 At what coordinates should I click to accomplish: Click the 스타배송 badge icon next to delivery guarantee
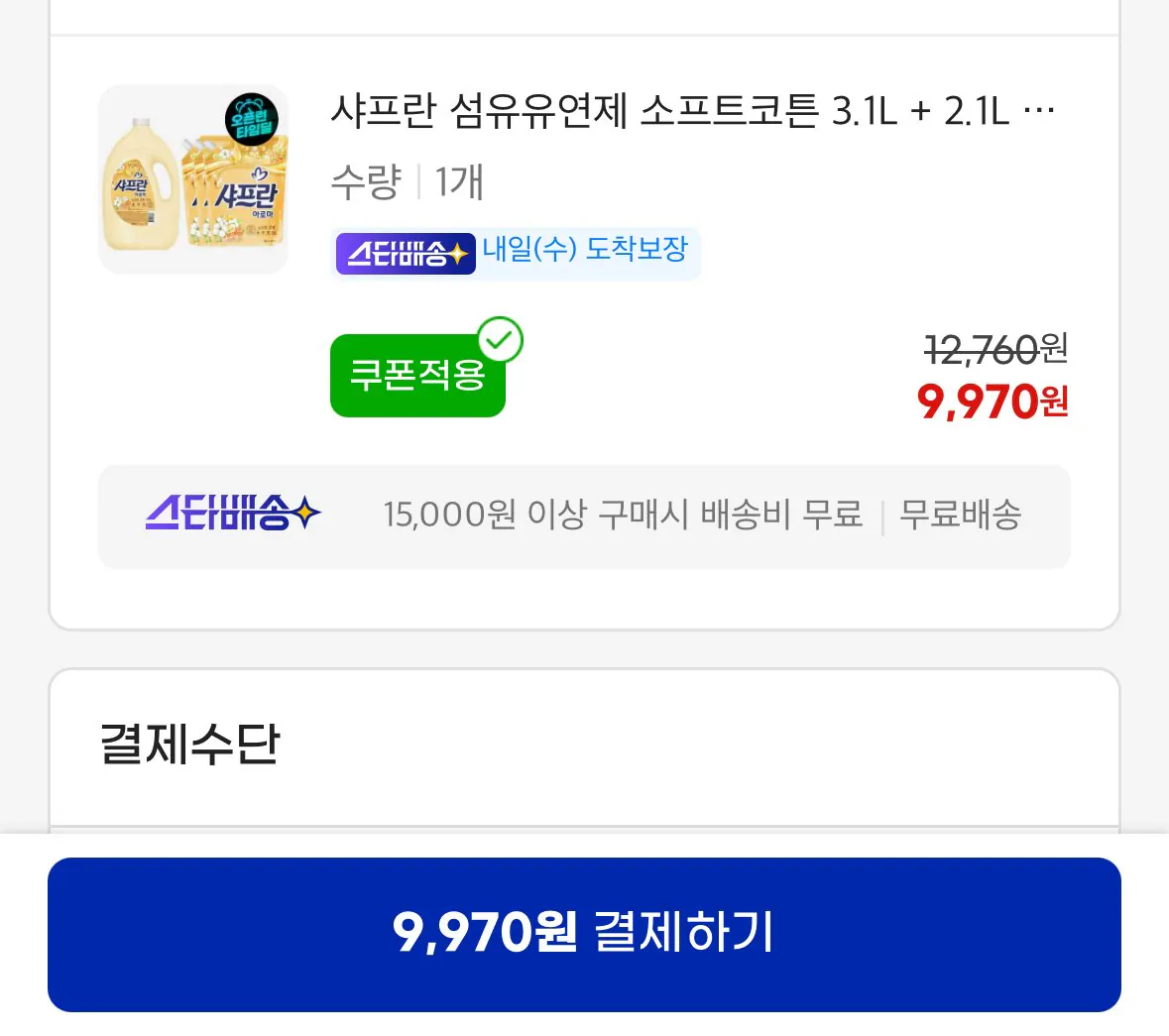tap(405, 254)
